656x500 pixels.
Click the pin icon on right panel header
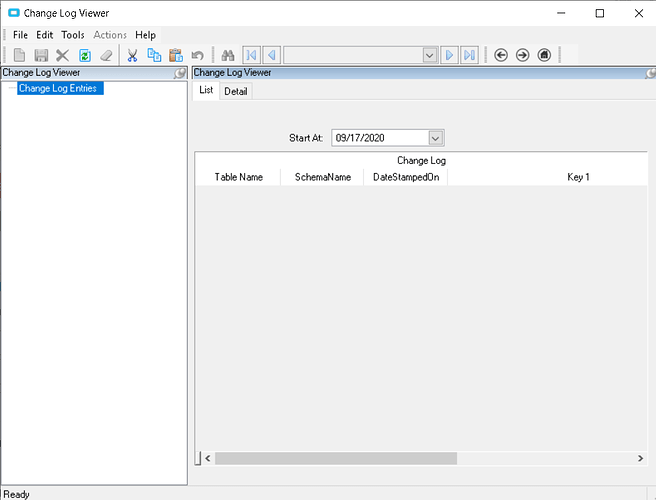click(x=651, y=73)
